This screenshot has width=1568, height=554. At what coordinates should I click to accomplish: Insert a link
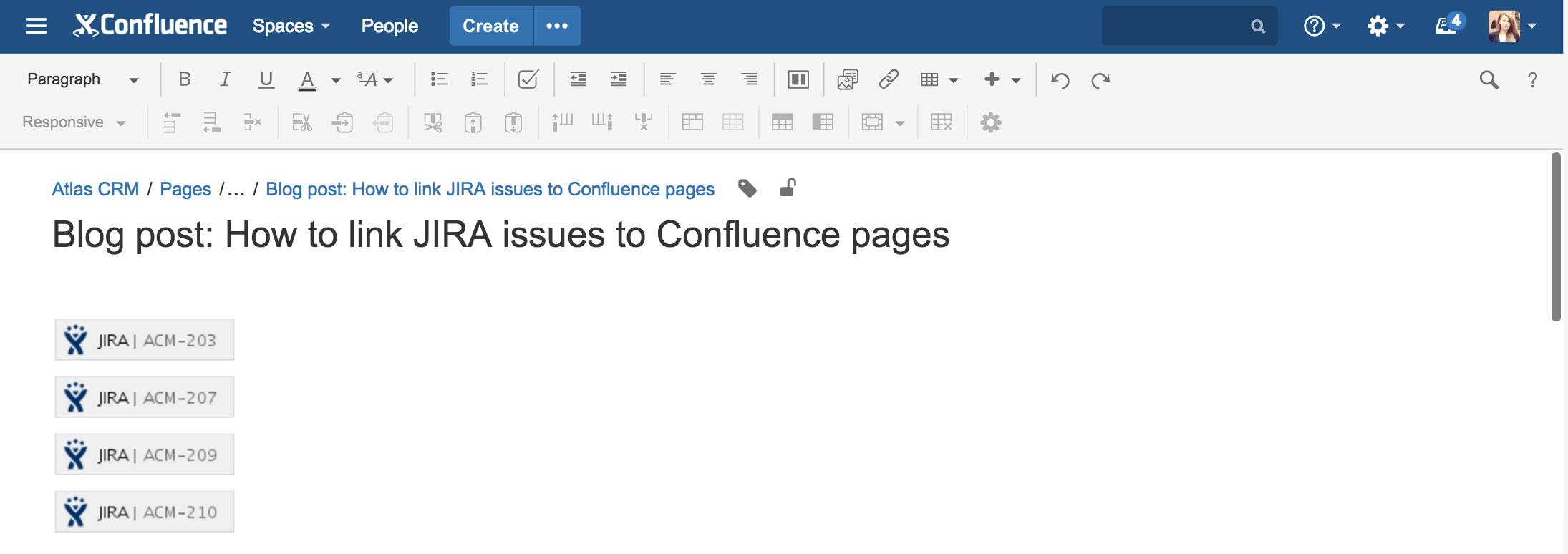889,79
